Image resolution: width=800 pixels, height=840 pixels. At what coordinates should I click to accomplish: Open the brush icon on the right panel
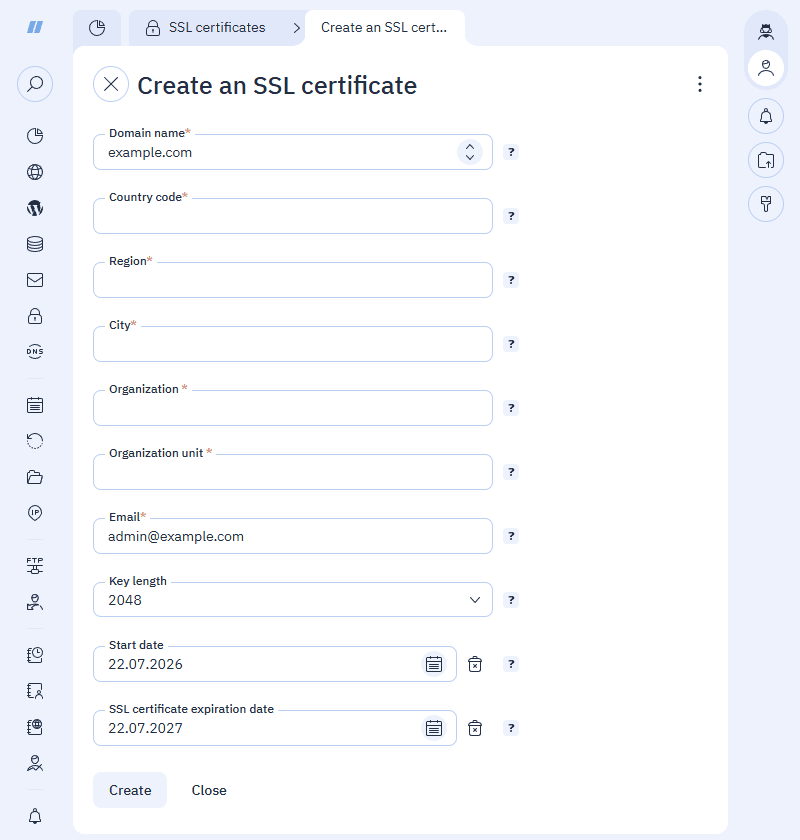pos(766,204)
